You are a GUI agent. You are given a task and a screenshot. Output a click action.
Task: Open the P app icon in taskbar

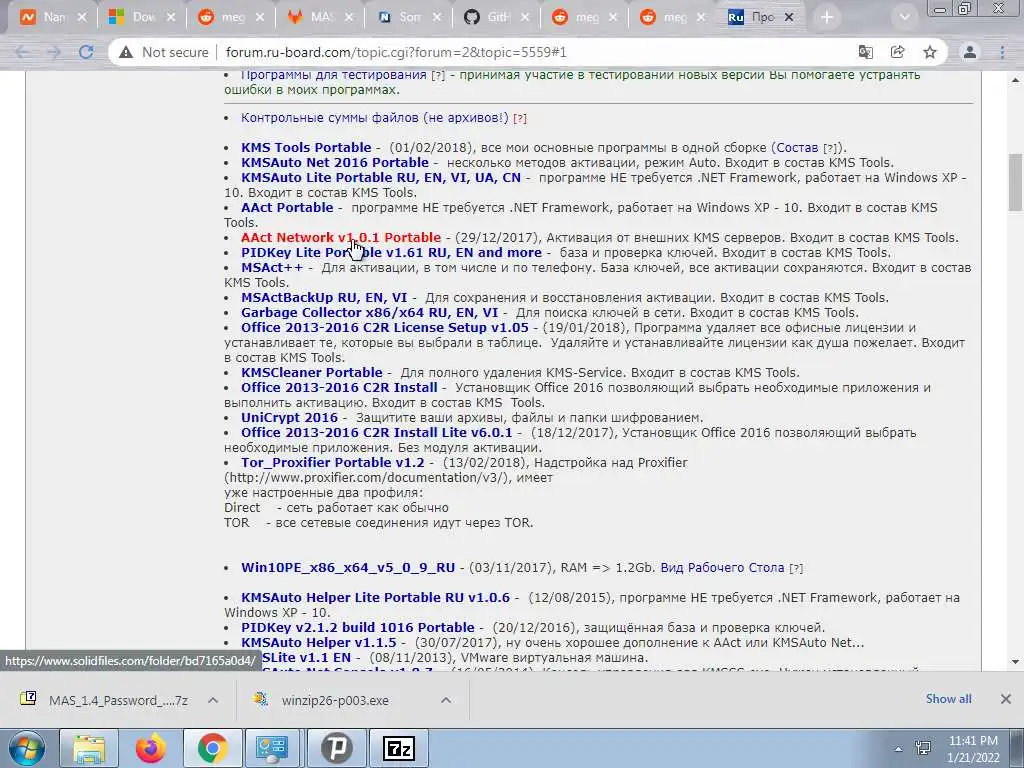[x=336, y=748]
